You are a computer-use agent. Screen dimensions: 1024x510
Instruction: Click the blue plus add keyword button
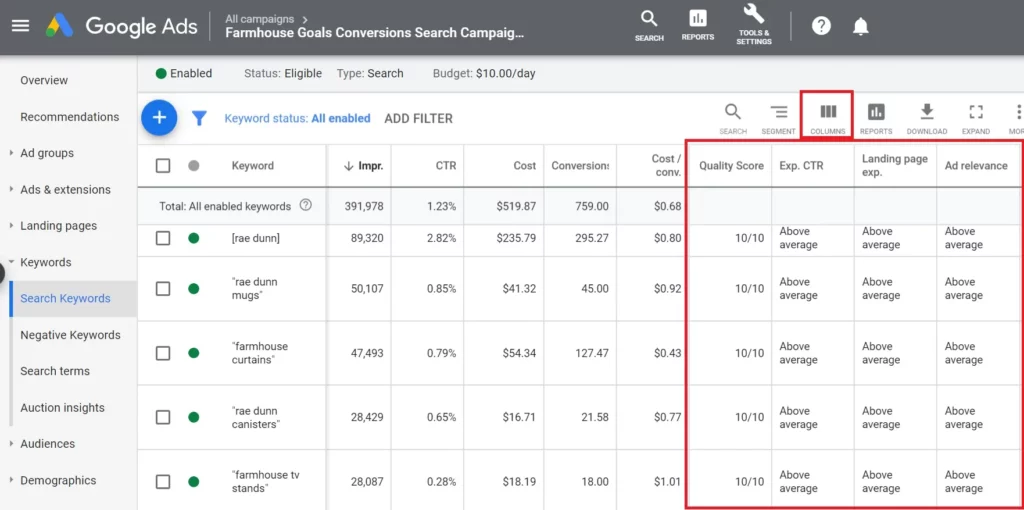click(159, 118)
